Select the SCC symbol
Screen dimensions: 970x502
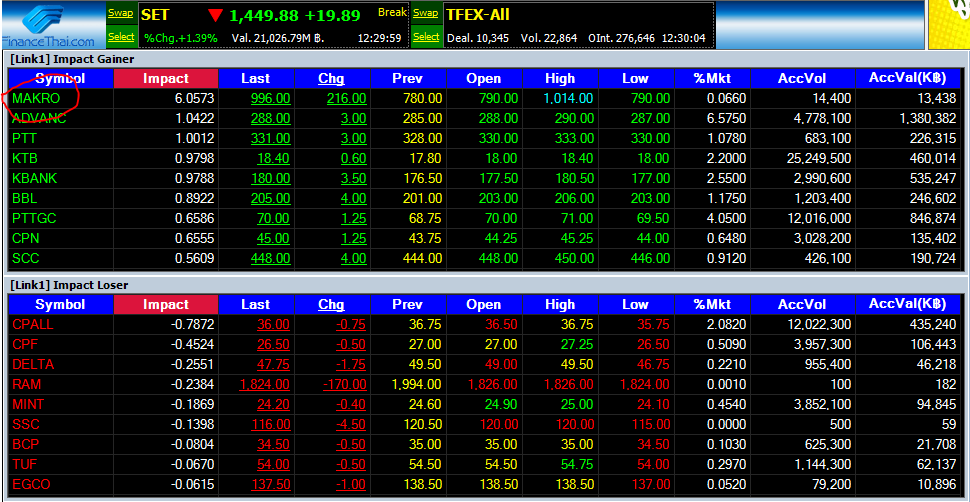[25, 259]
